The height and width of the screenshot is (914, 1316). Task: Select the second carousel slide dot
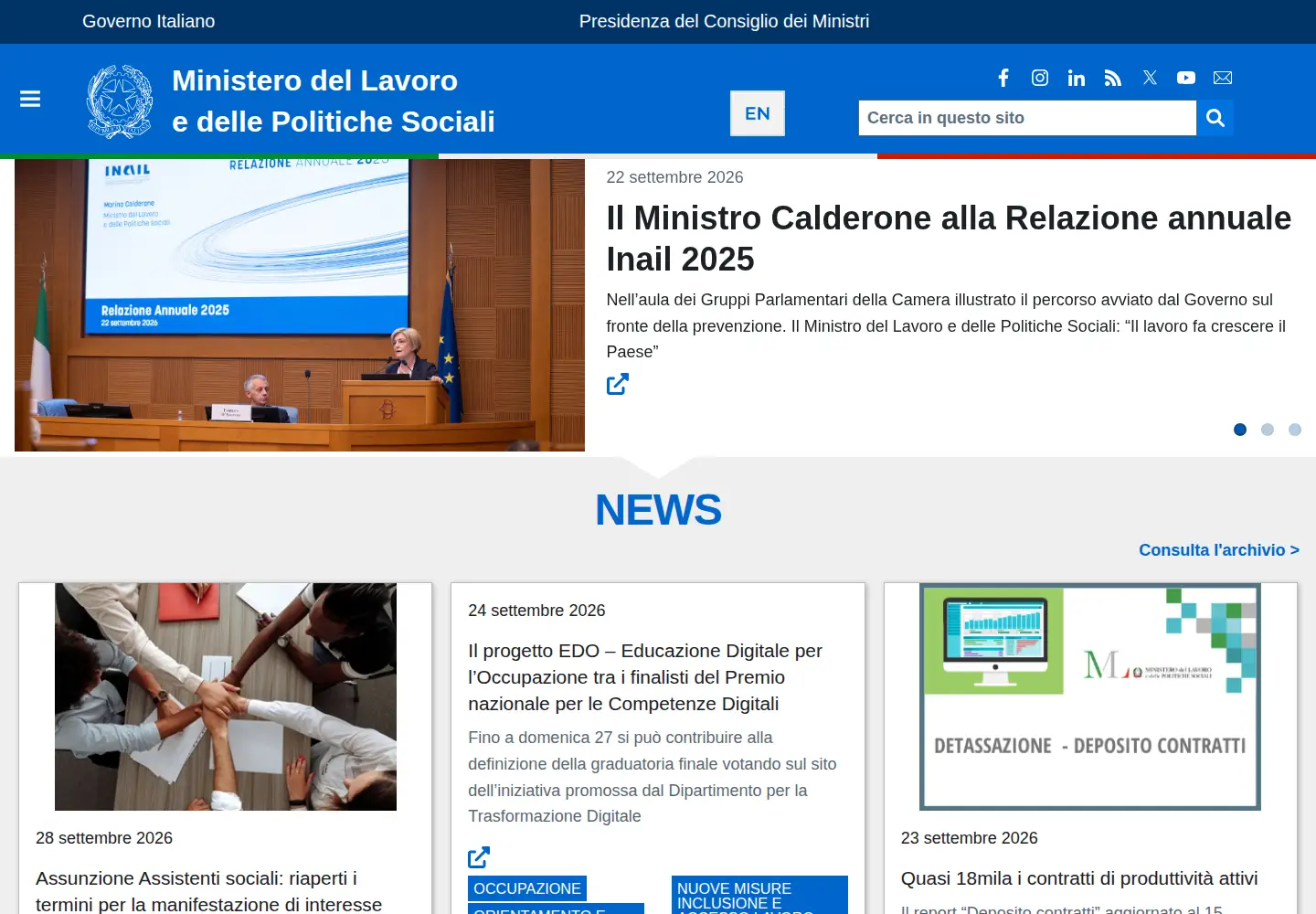(1268, 430)
